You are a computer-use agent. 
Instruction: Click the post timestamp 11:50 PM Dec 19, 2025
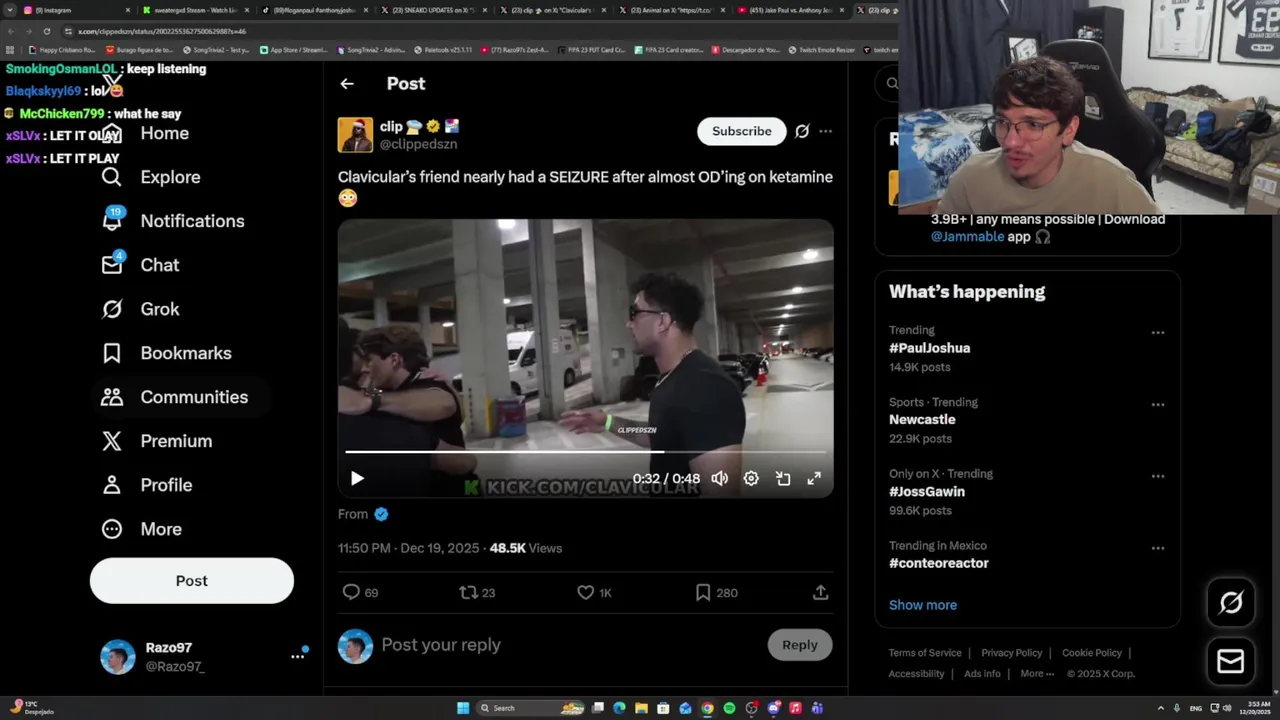coord(410,548)
